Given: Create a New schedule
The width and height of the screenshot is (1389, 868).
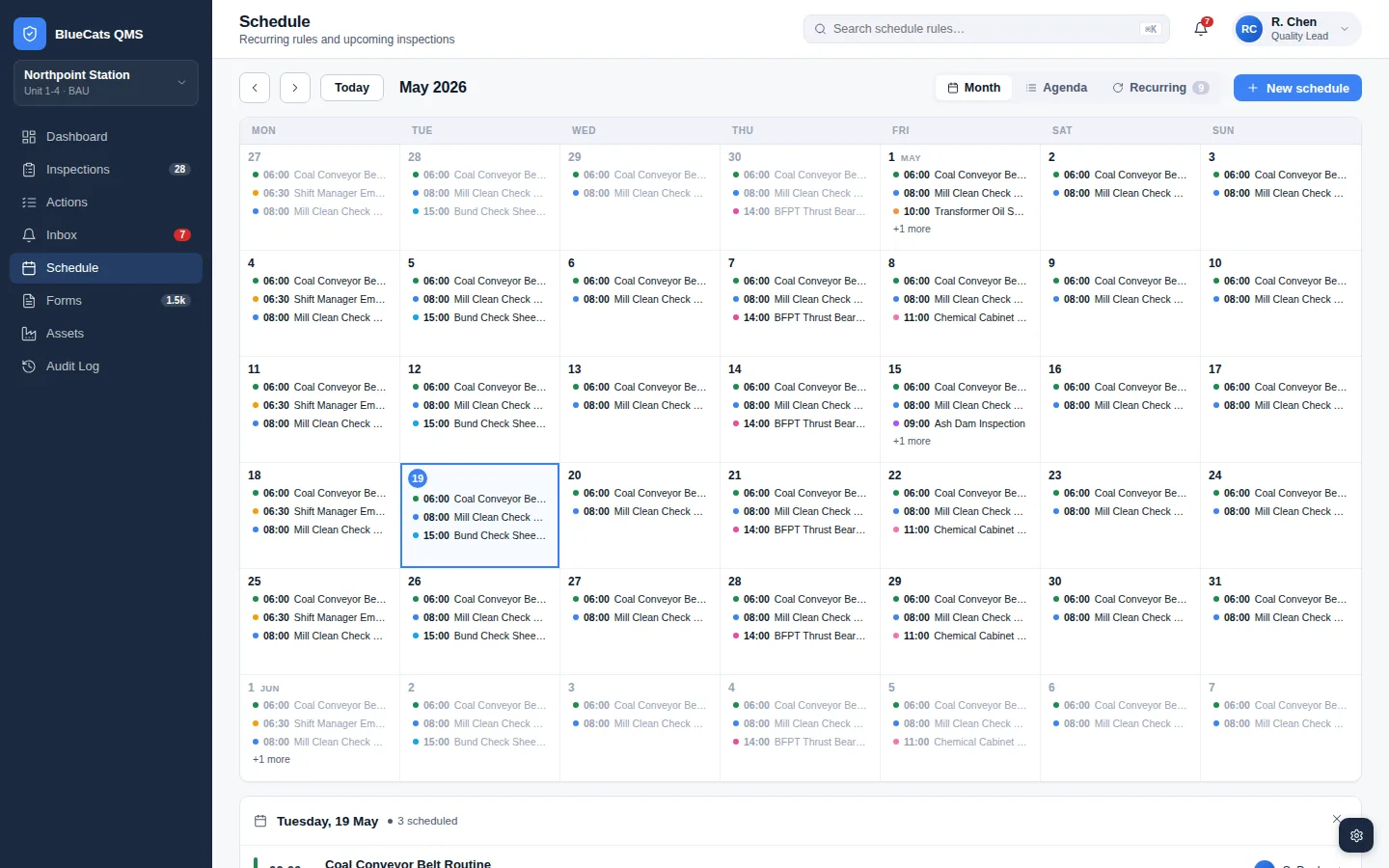Looking at the screenshot, I should click(x=1297, y=88).
